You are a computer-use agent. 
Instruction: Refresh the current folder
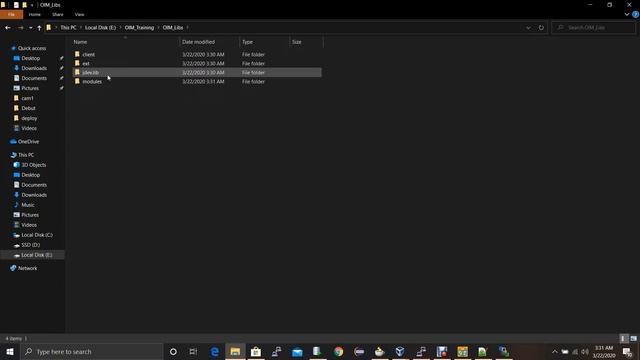[x=541, y=28]
